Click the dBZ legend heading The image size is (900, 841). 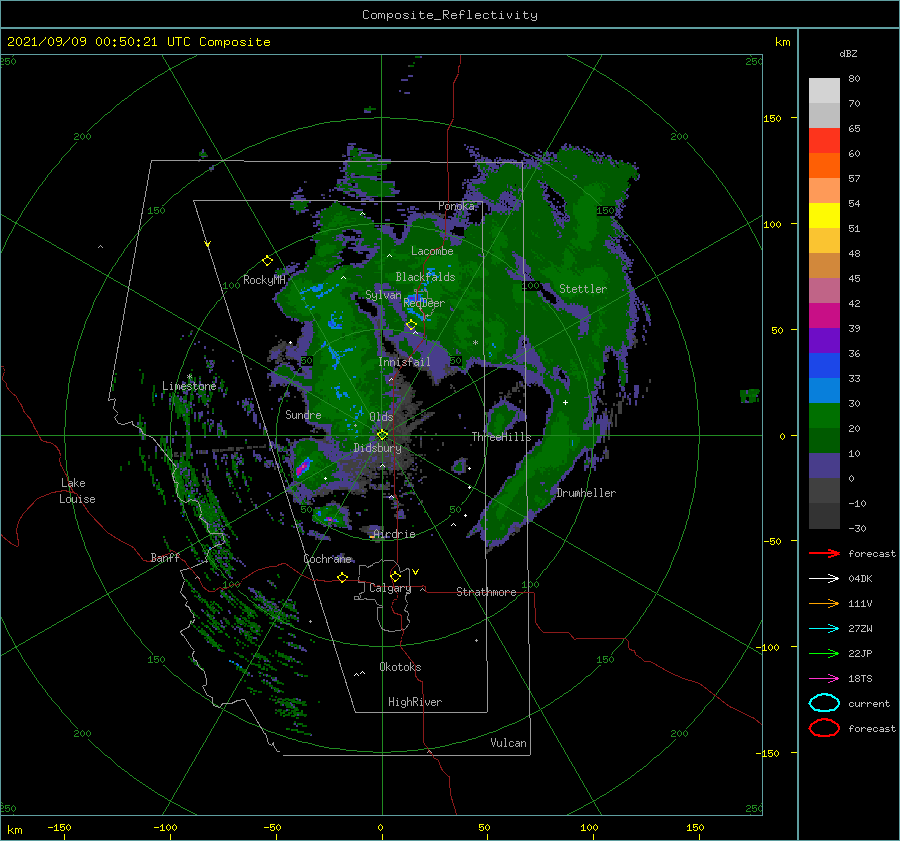click(848, 53)
